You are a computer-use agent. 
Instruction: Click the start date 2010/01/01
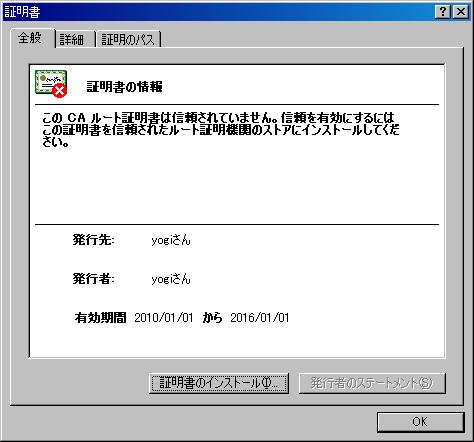click(x=164, y=317)
